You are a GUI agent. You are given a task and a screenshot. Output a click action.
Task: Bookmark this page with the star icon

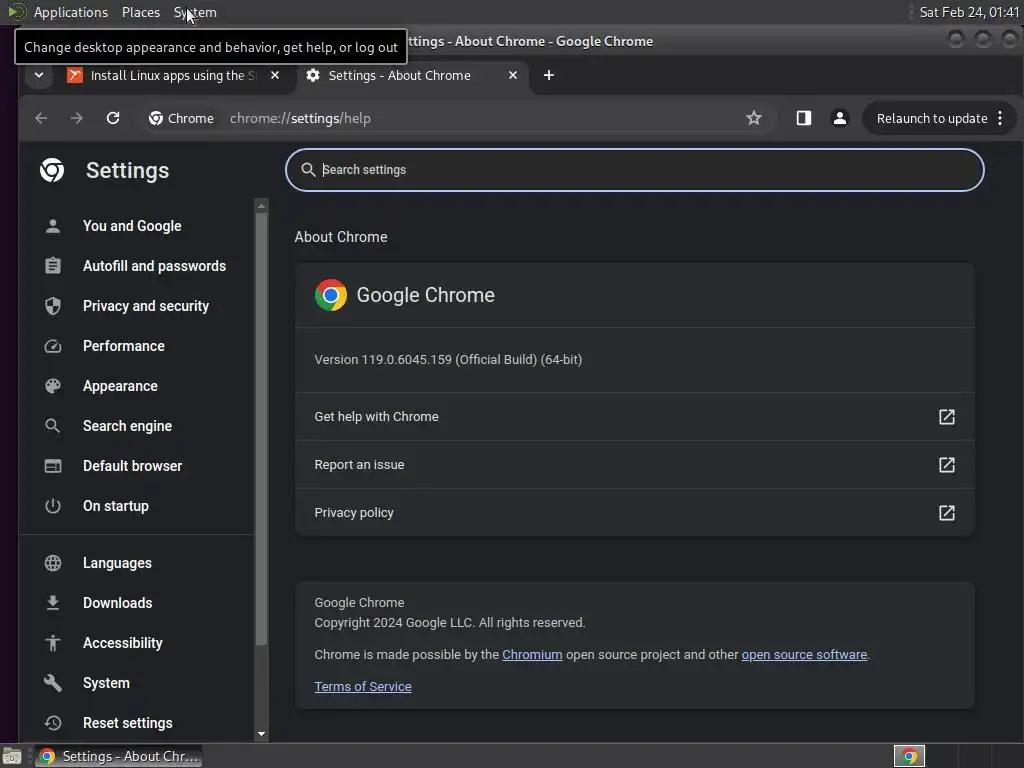[x=754, y=118]
